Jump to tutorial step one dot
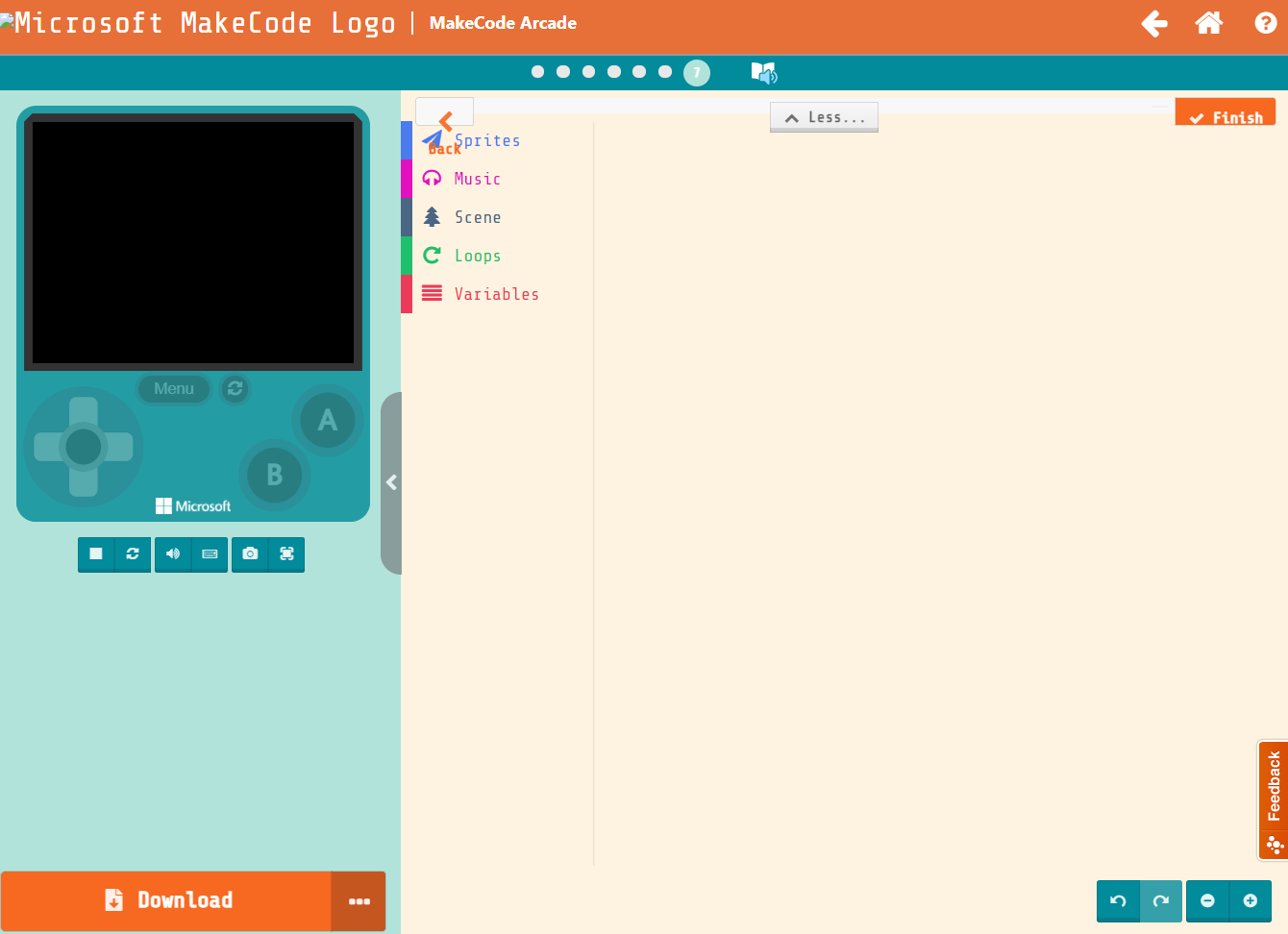 538,71
